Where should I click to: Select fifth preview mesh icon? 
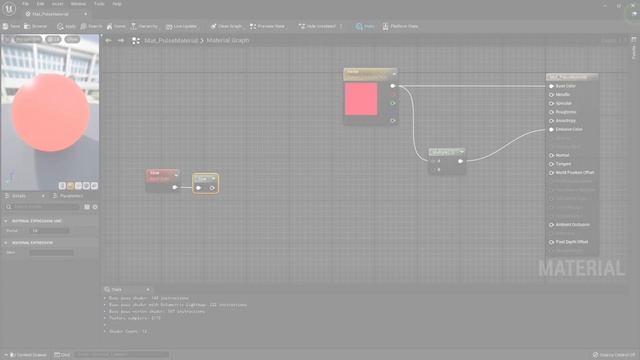94,186
